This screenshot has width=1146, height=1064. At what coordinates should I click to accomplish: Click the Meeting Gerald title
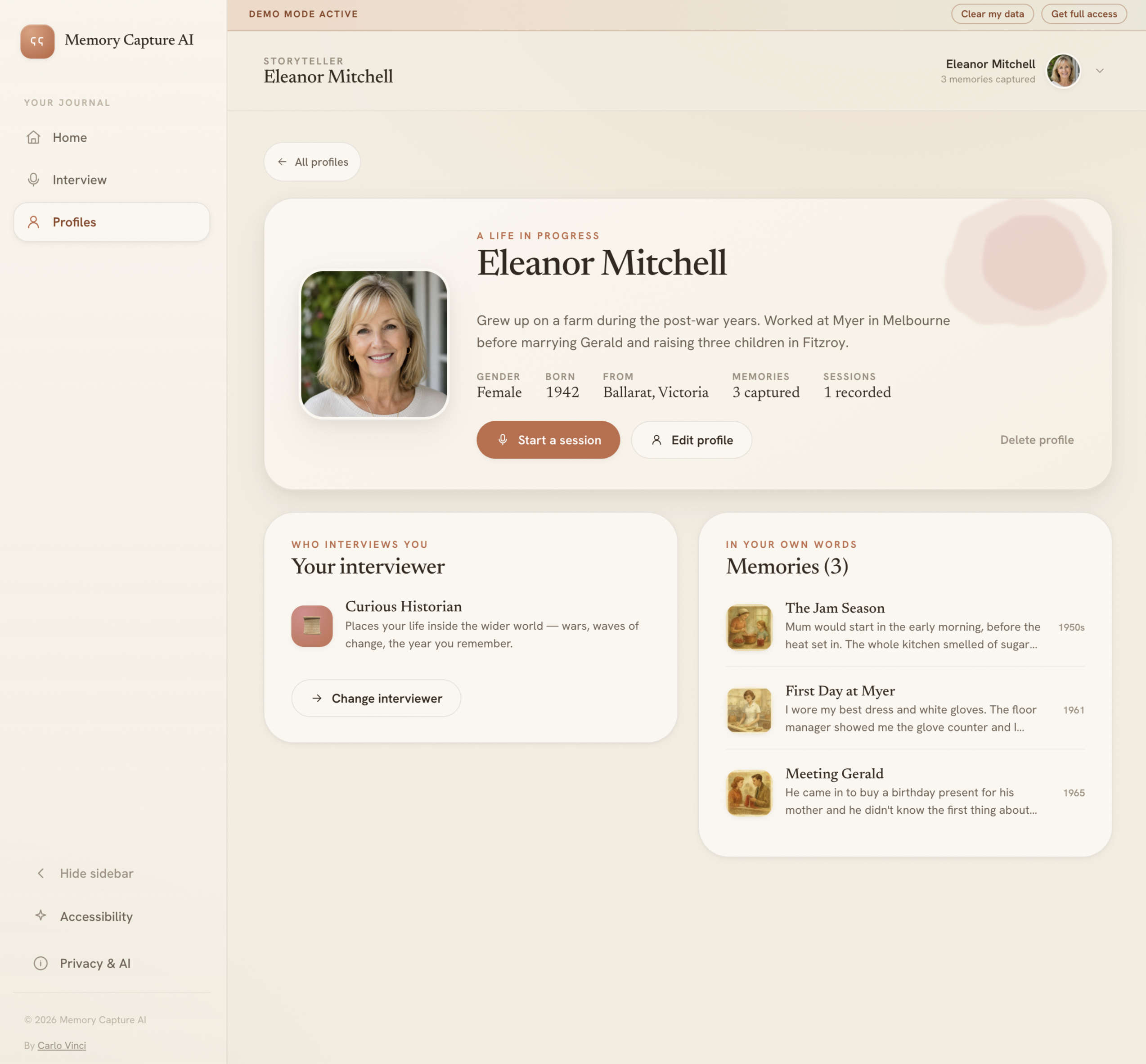tap(834, 774)
